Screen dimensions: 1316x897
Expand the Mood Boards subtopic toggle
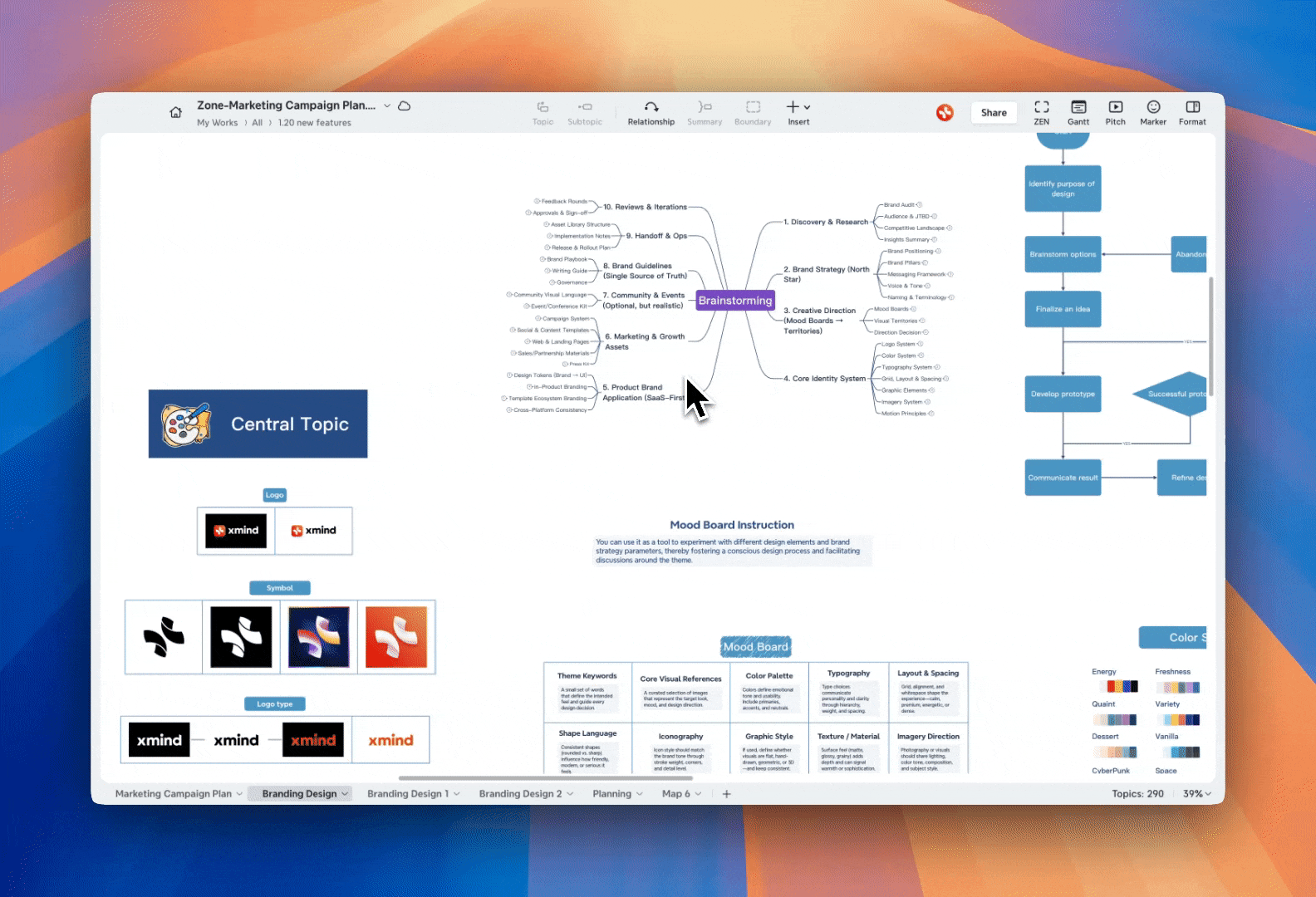pyautogui.click(x=914, y=309)
